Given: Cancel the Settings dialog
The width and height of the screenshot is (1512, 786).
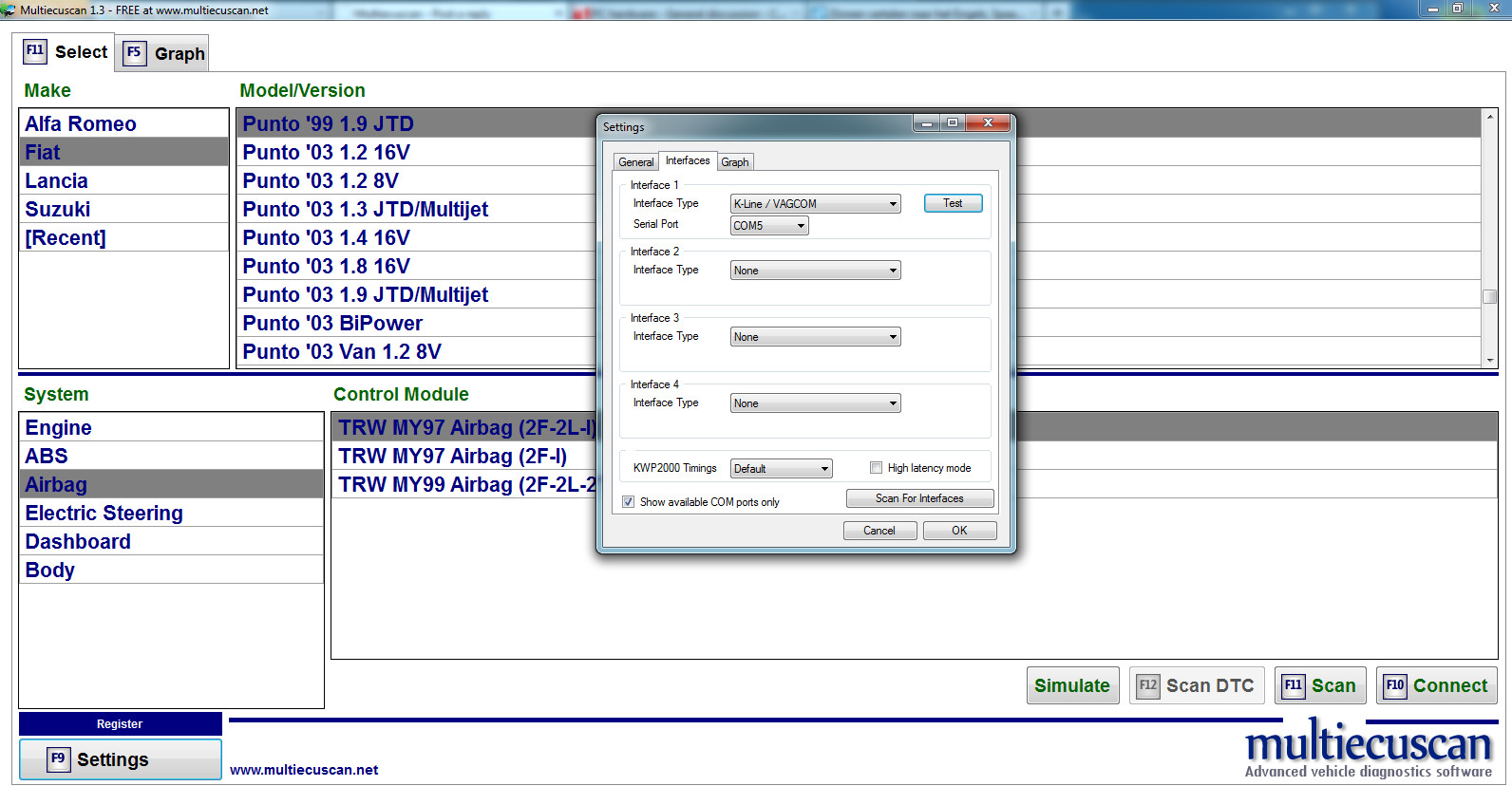Looking at the screenshot, I should tap(879, 531).
